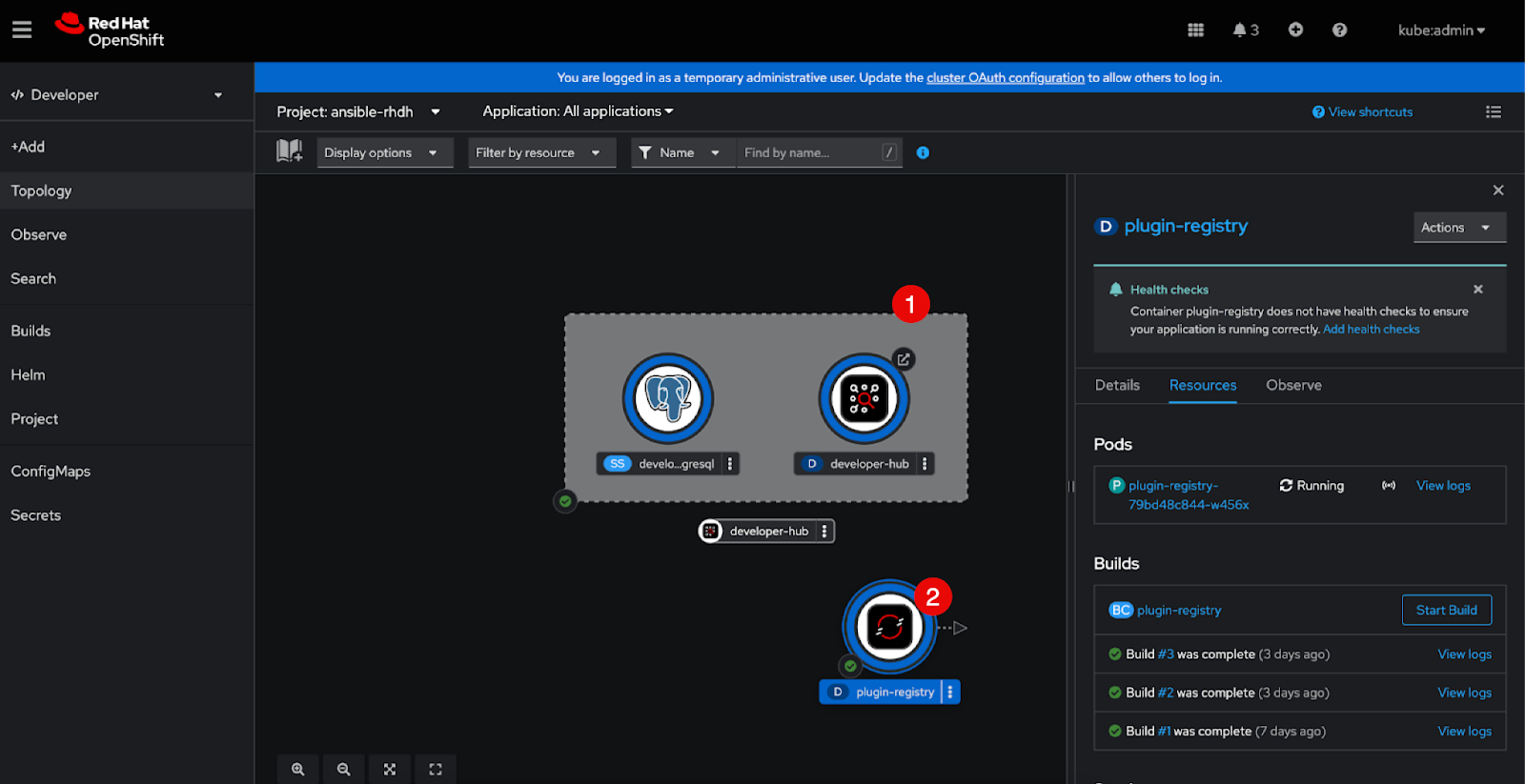
Task: Open kebab menu for plugin-registry label
Action: 950,693
